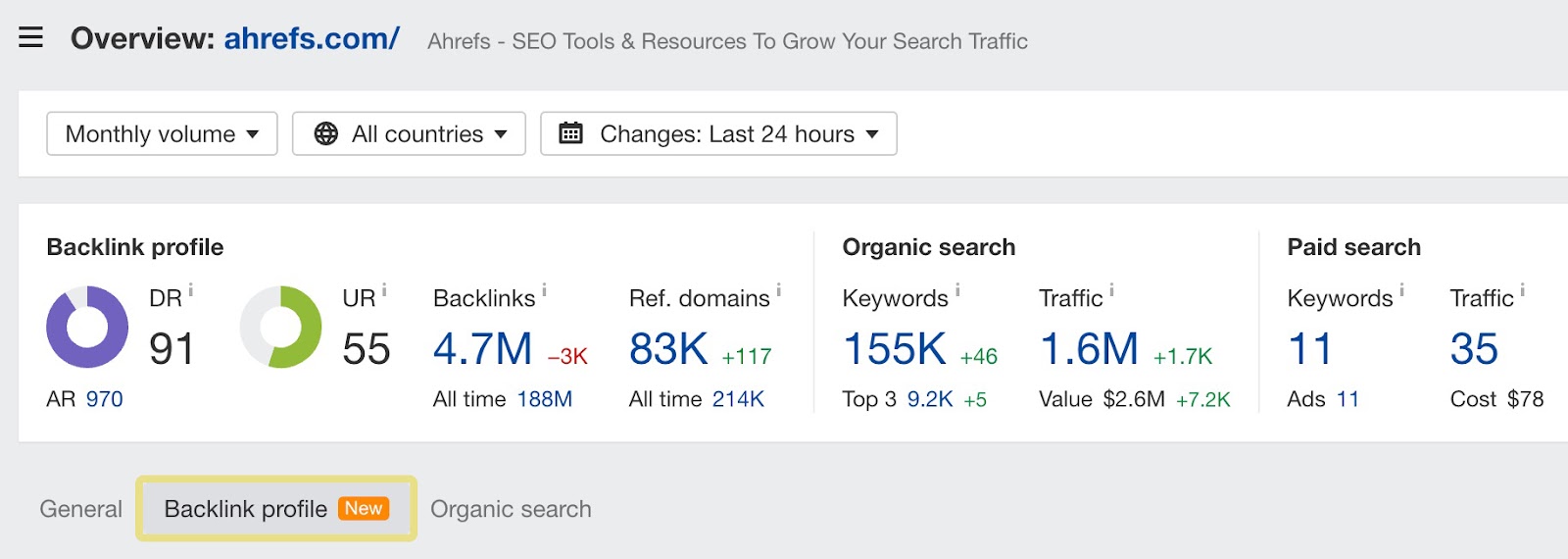Click the traffic Value $2.6M
The height and width of the screenshot is (559, 1568).
click(1134, 399)
